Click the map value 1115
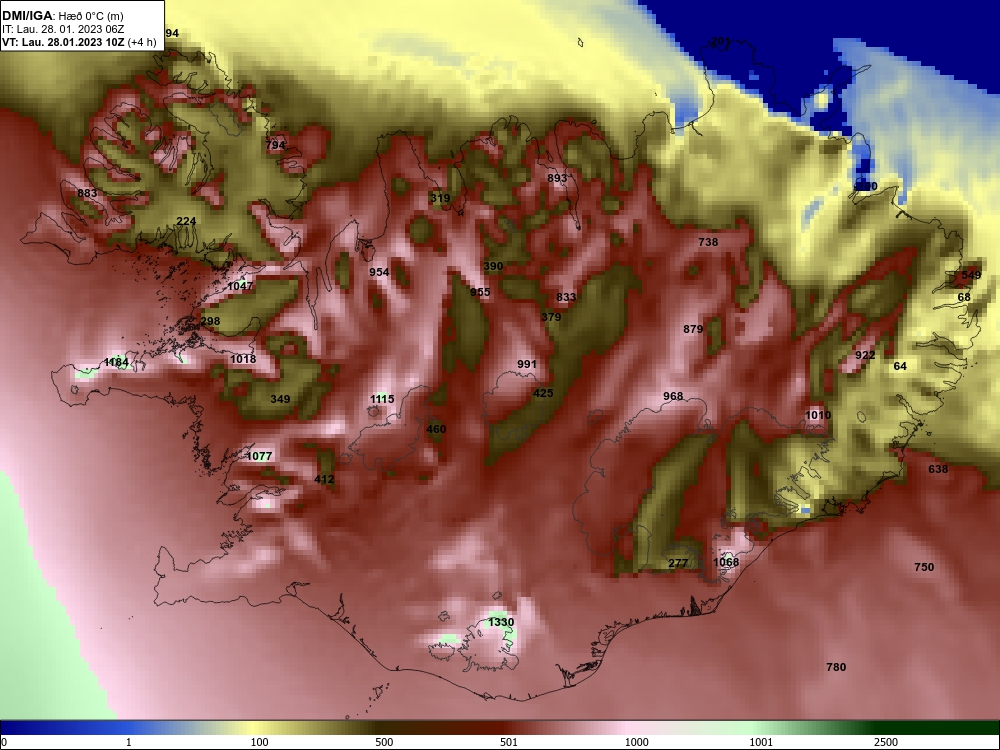The image size is (1000, 750). 382,399
